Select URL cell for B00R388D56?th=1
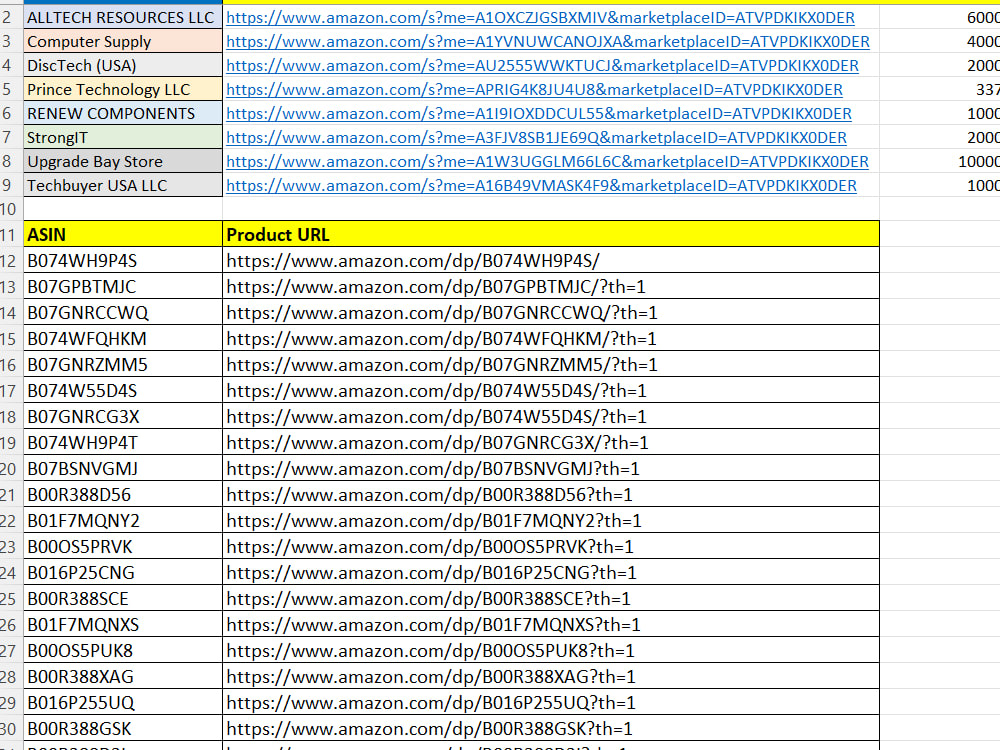 (x=551, y=495)
